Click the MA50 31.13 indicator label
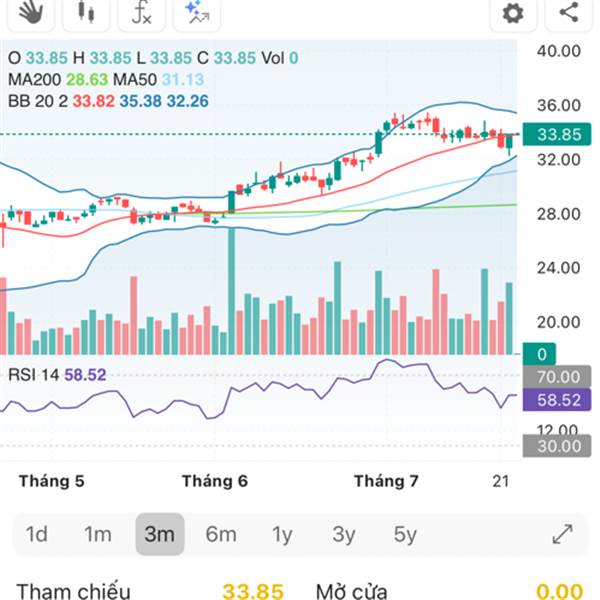Viewport: 600px width, 600px height. pyautogui.click(x=158, y=80)
